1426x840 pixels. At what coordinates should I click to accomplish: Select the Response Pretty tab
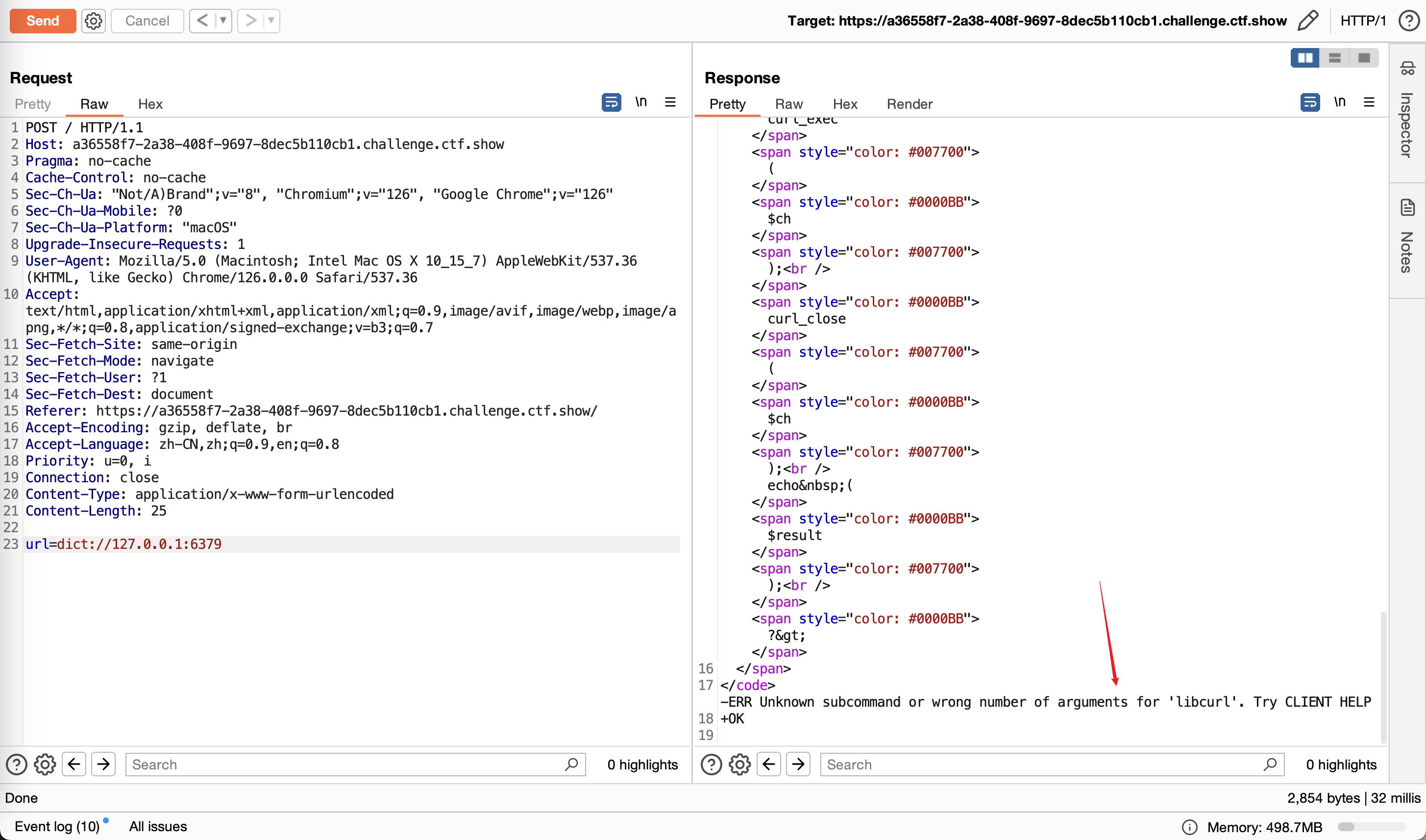tap(728, 104)
